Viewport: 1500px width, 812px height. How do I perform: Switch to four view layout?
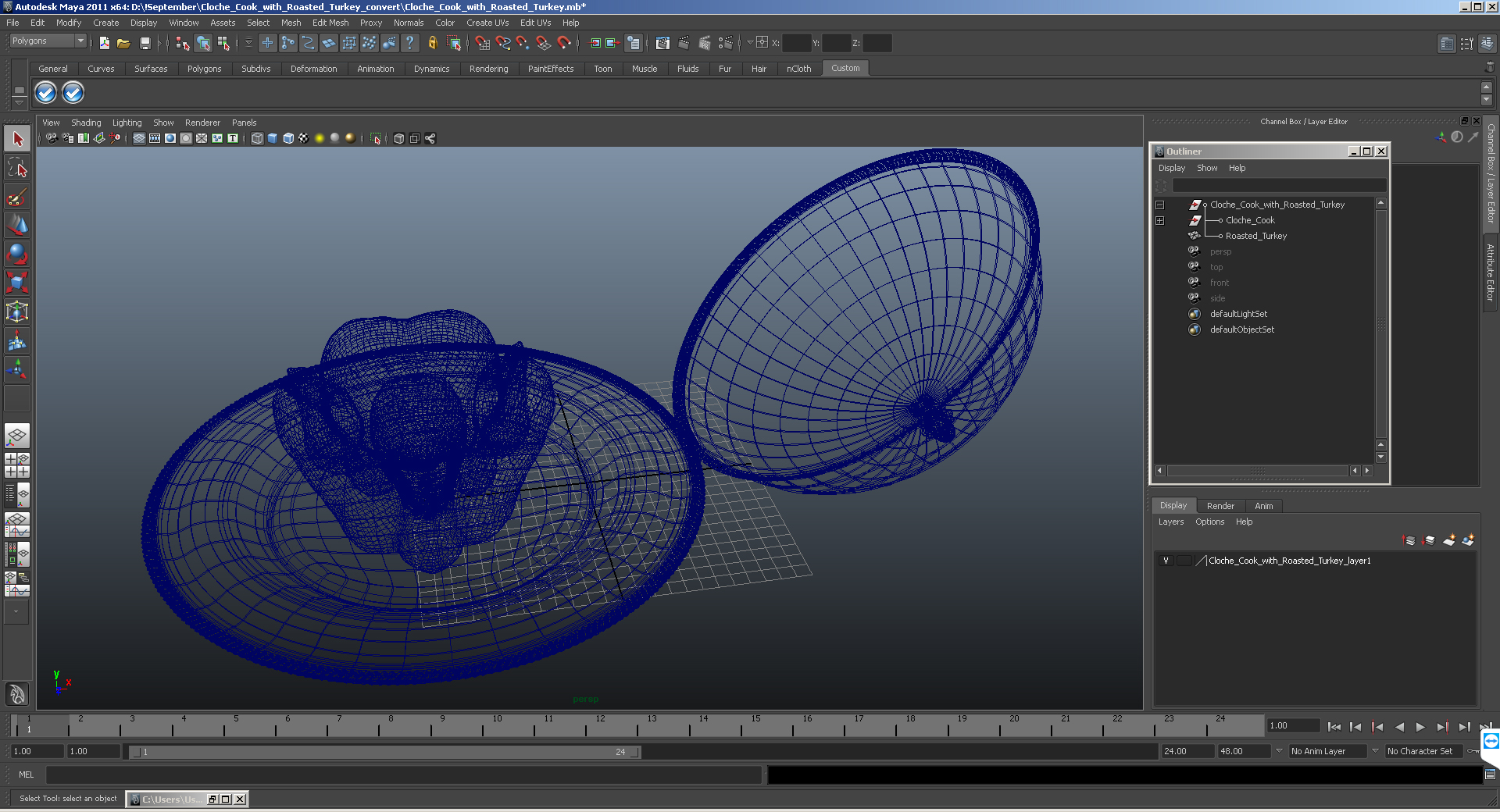click(17, 465)
